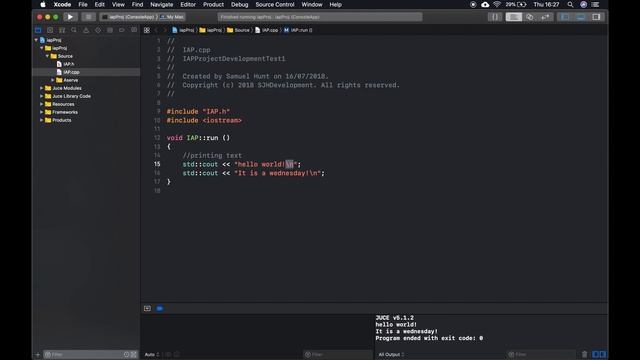Open the Debug menu
This screenshot has height=360, width=640.
(x=240, y=4)
